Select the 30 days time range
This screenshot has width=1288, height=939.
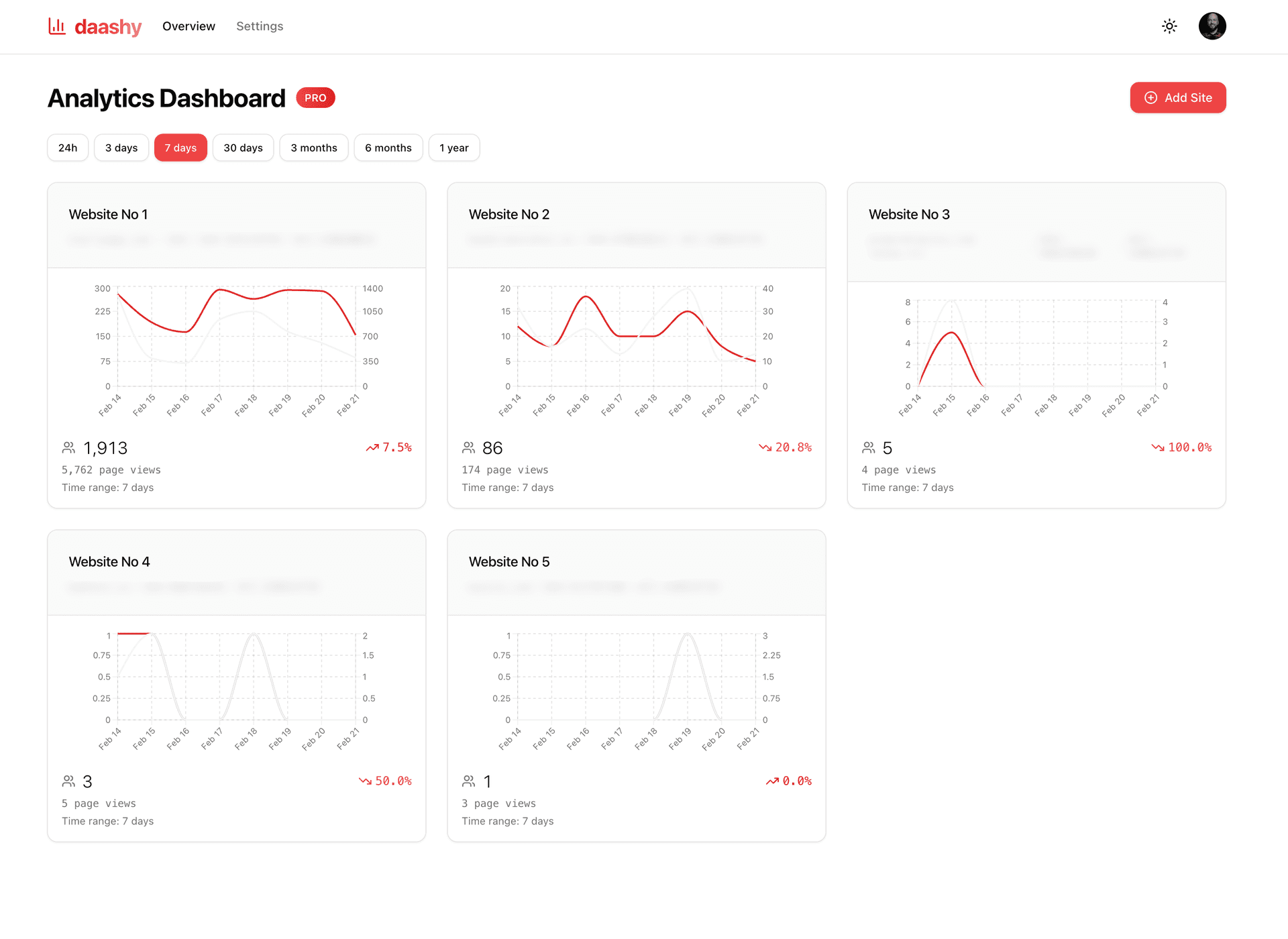[x=243, y=148]
